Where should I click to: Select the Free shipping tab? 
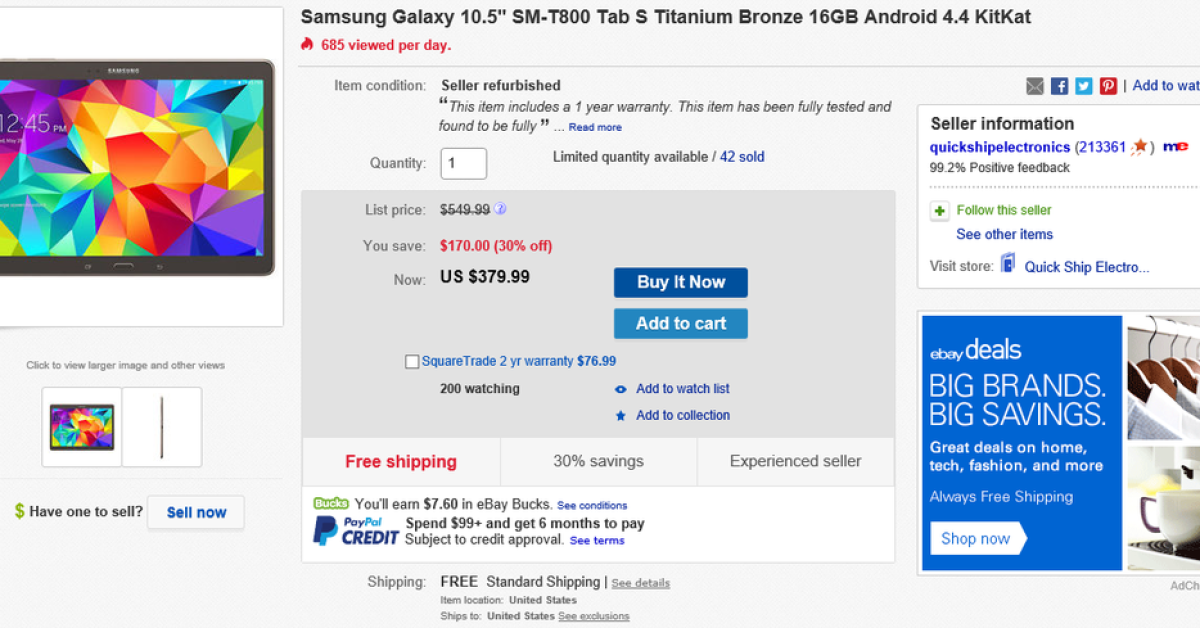pos(401,462)
